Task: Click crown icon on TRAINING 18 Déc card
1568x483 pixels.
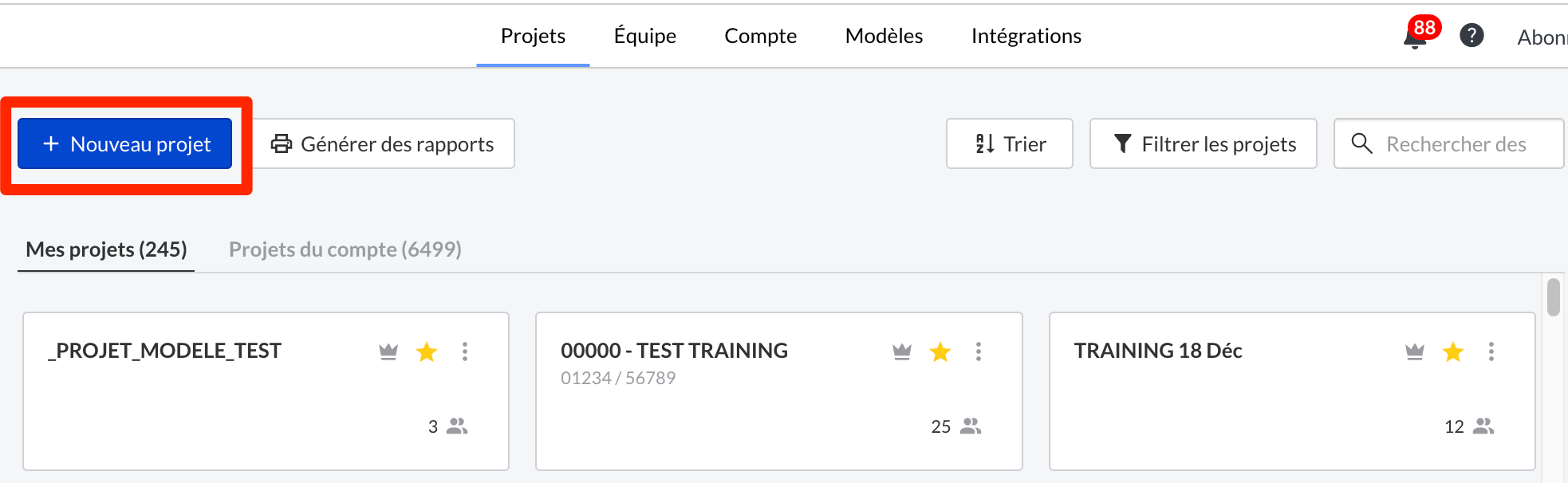Action: pos(1415,351)
